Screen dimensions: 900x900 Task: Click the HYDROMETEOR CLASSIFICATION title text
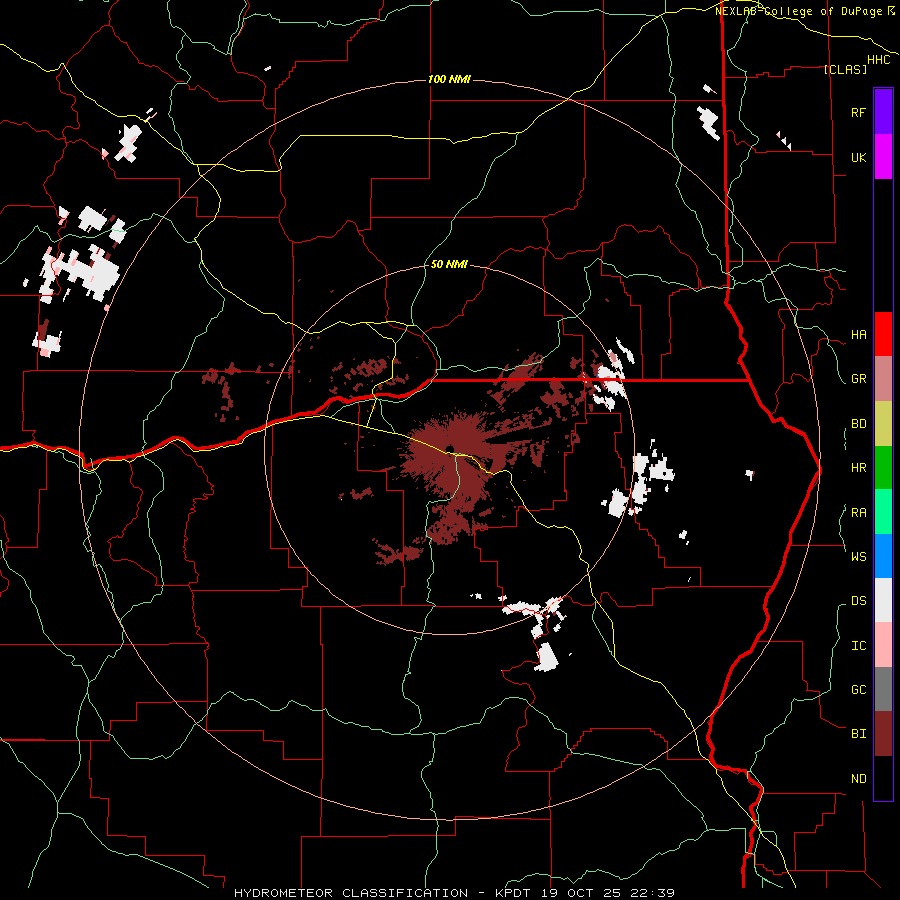coord(351,893)
